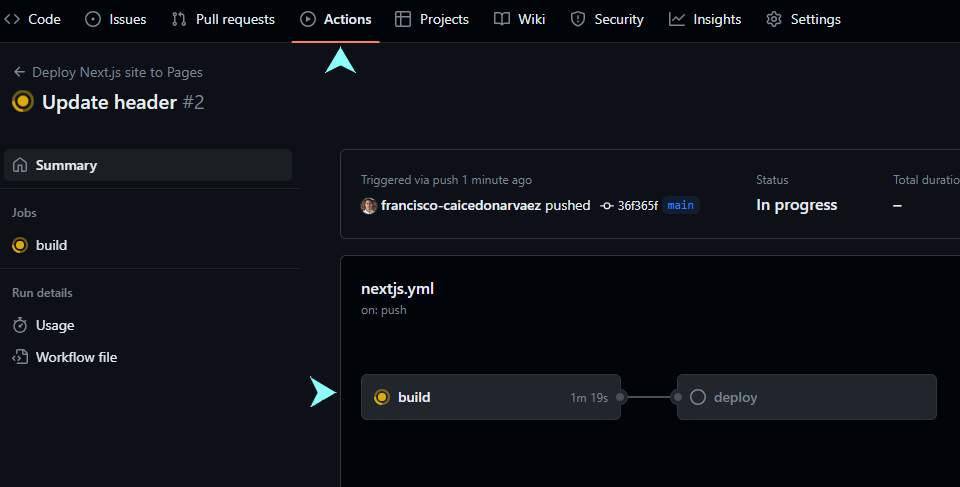Click the Triggered via push 1 minute ago text
This screenshot has height=487, width=960.
click(x=446, y=180)
